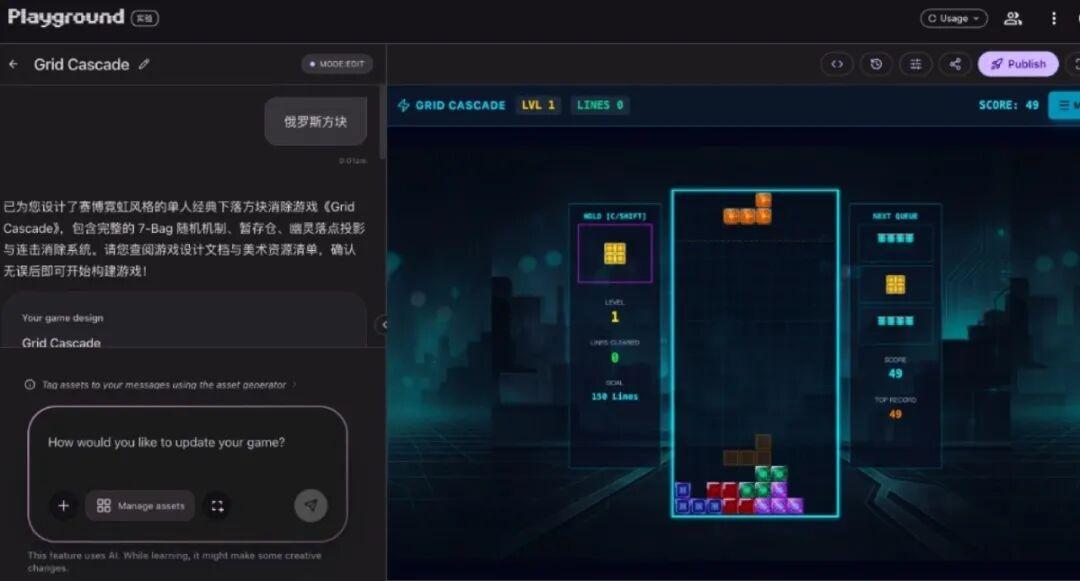This screenshot has width=1080, height=581.
Task: Click the Top Record value 49
Action: [x=895, y=414]
